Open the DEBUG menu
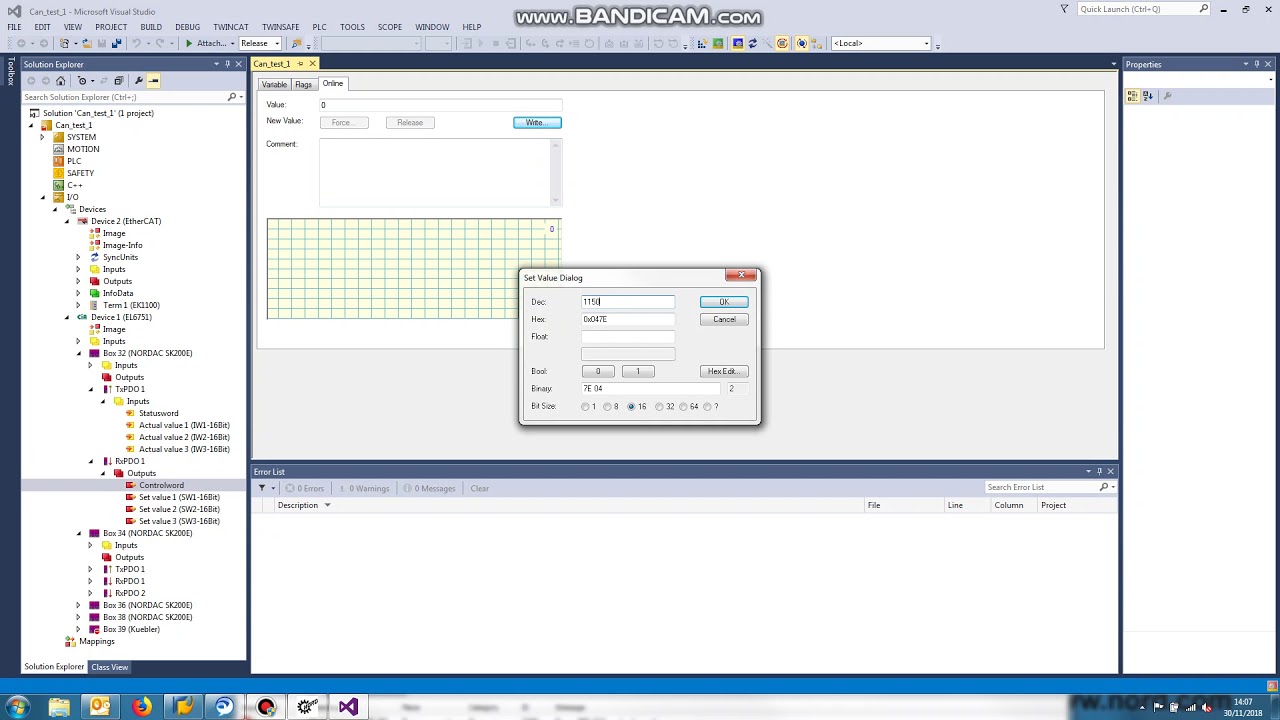This screenshot has height=720, width=1280. (x=187, y=27)
